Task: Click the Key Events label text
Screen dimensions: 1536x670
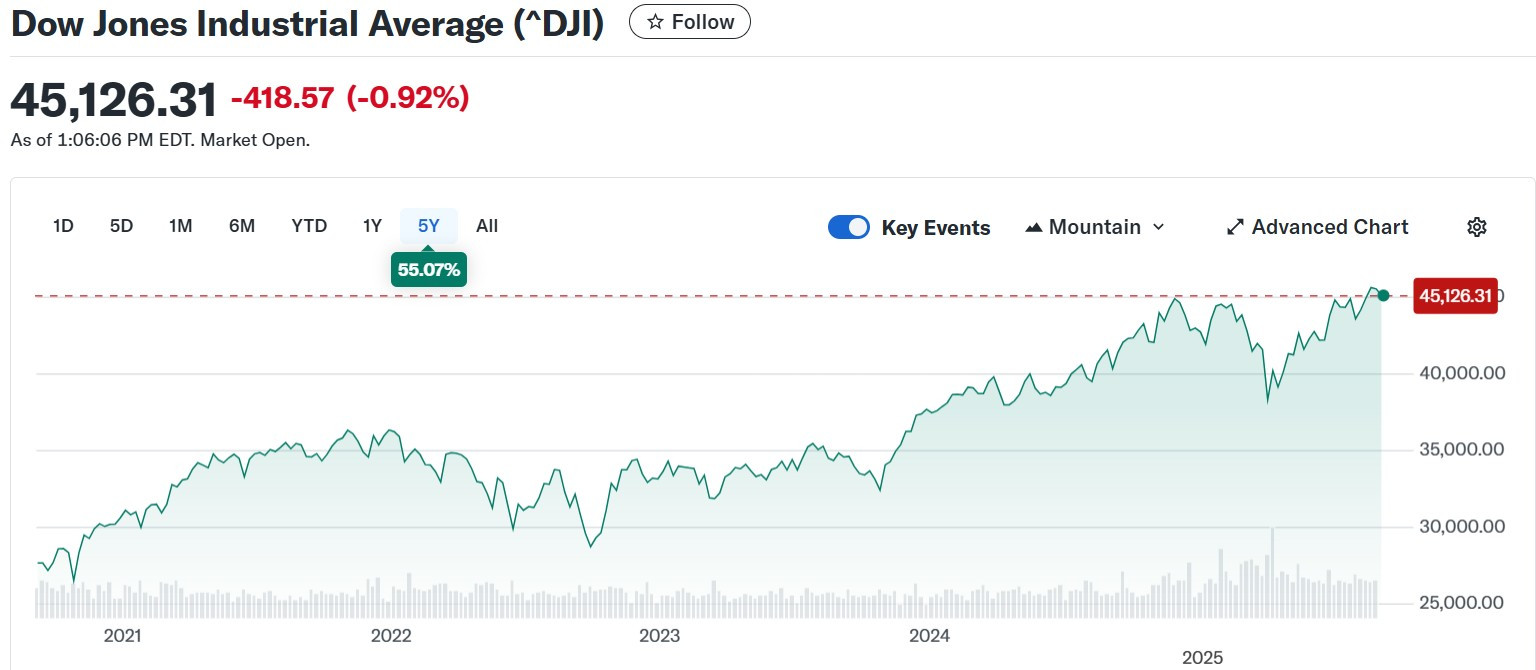Action: point(936,228)
